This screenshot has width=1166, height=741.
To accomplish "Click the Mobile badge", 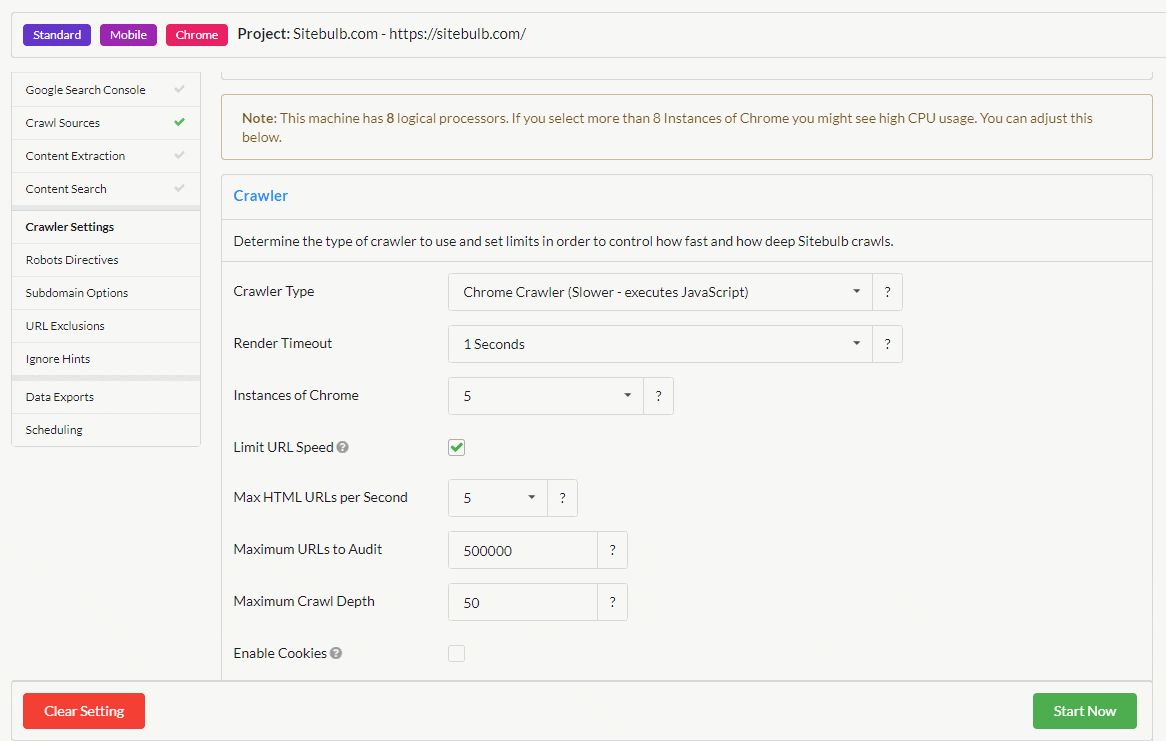I will coord(129,35).
